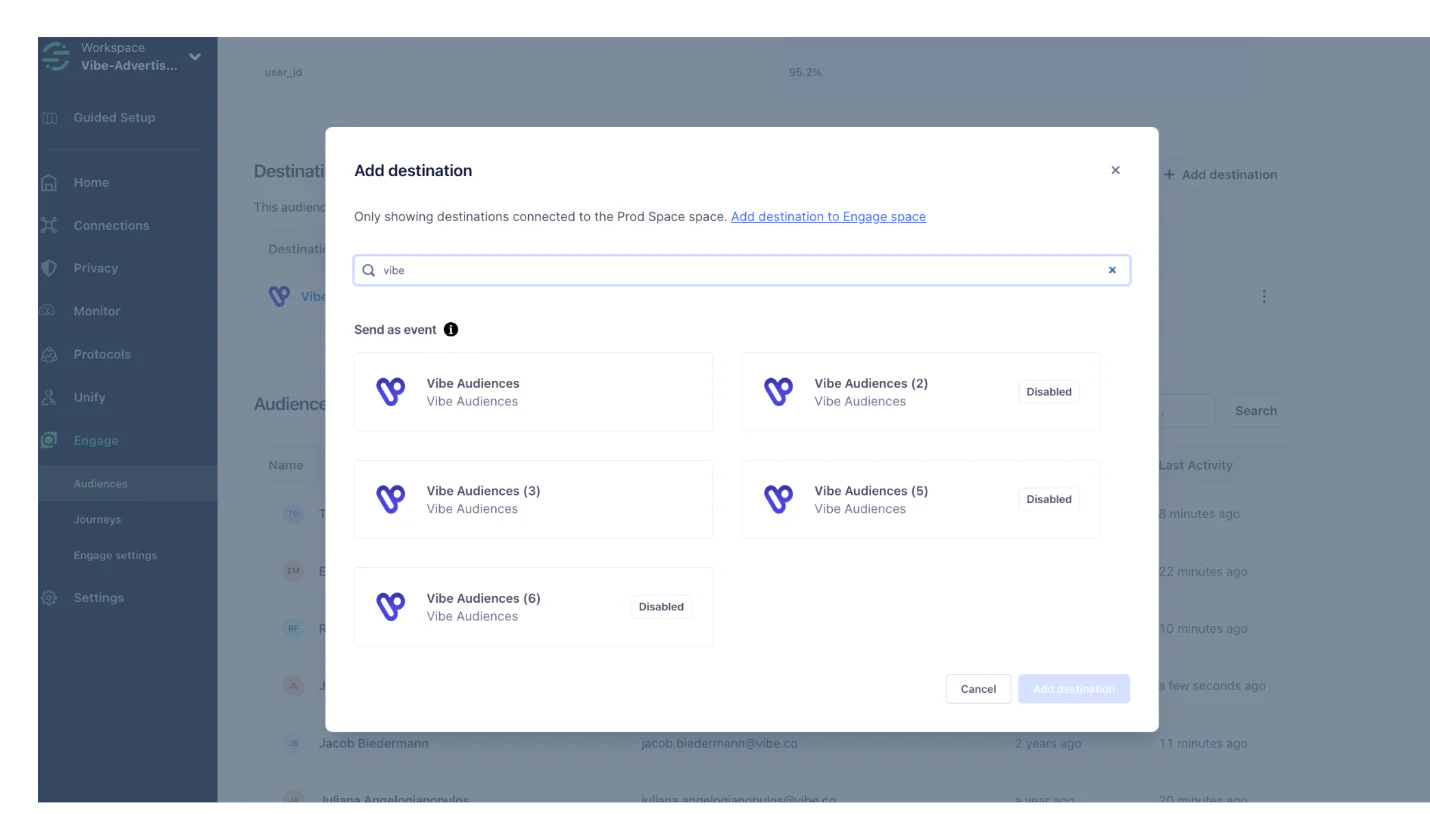The image size is (1430, 814).
Task: Click the 'a few seconds ago' activity cell
Action: (x=1212, y=686)
